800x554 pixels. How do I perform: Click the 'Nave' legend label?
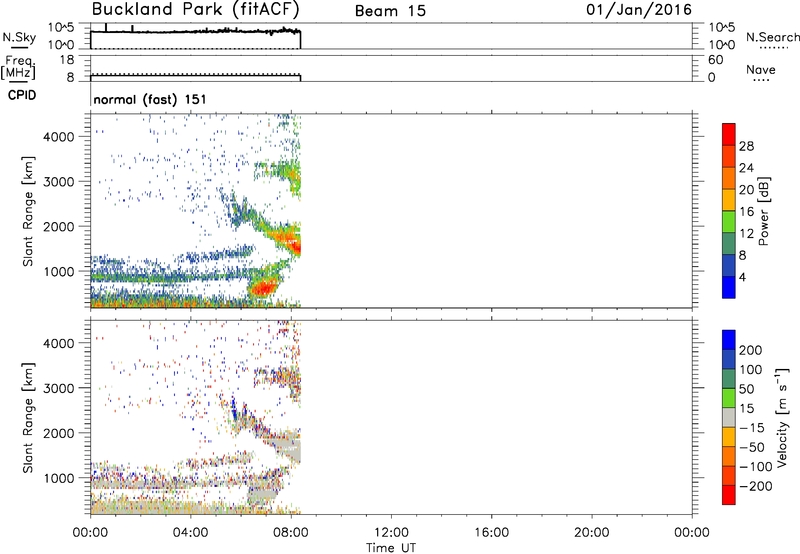tap(761, 69)
